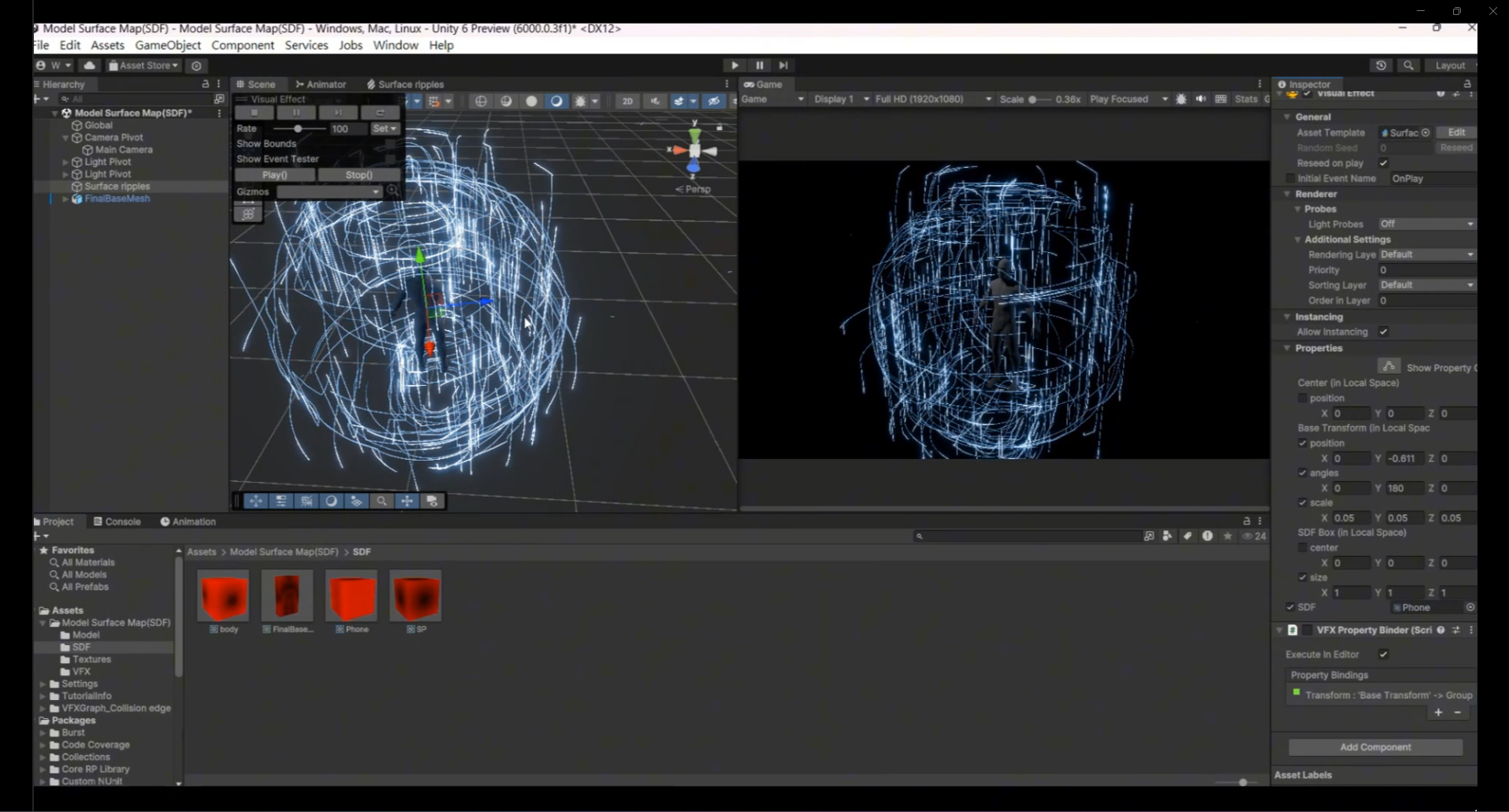
Task: Click the camera overlay icon in bottom Scene toolbar
Action: point(432,501)
